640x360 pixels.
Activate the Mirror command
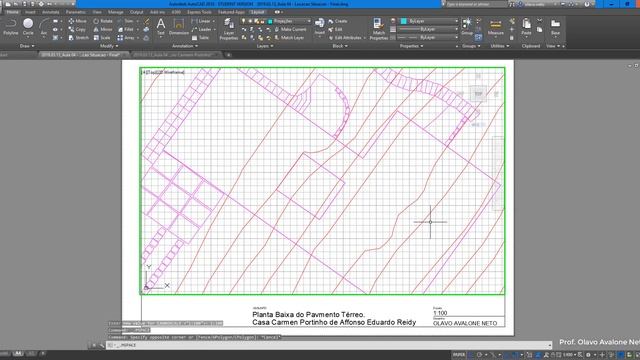pyautogui.click(x=103, y=29)
